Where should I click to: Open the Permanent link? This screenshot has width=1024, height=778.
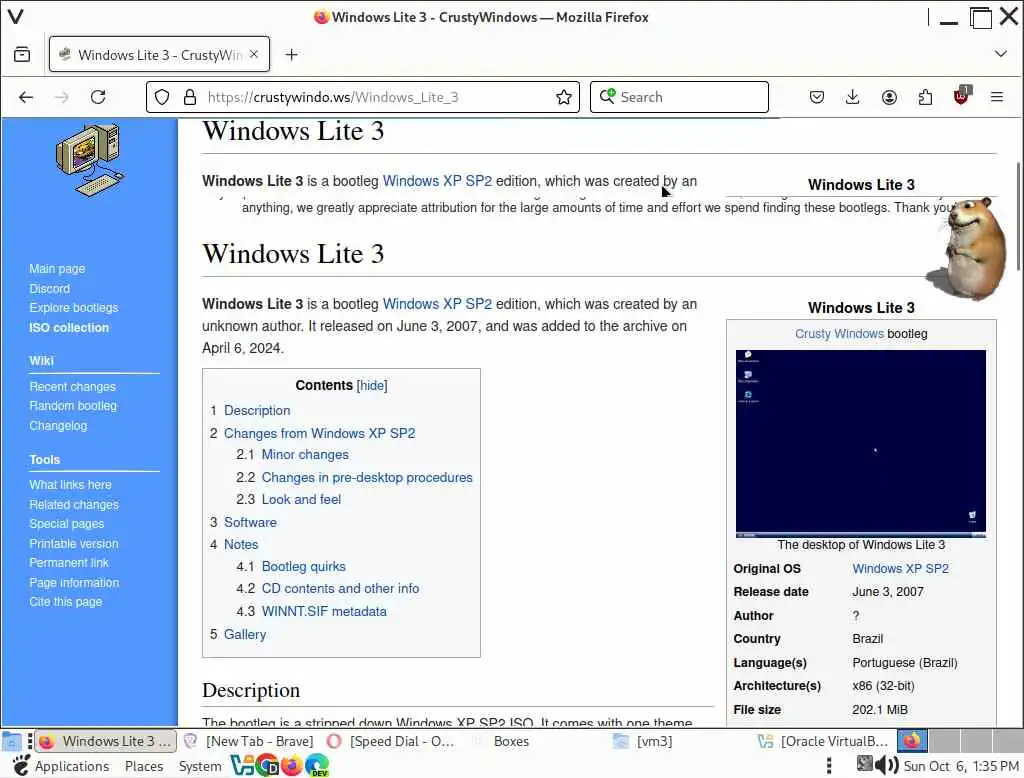[x=69, y=562]
